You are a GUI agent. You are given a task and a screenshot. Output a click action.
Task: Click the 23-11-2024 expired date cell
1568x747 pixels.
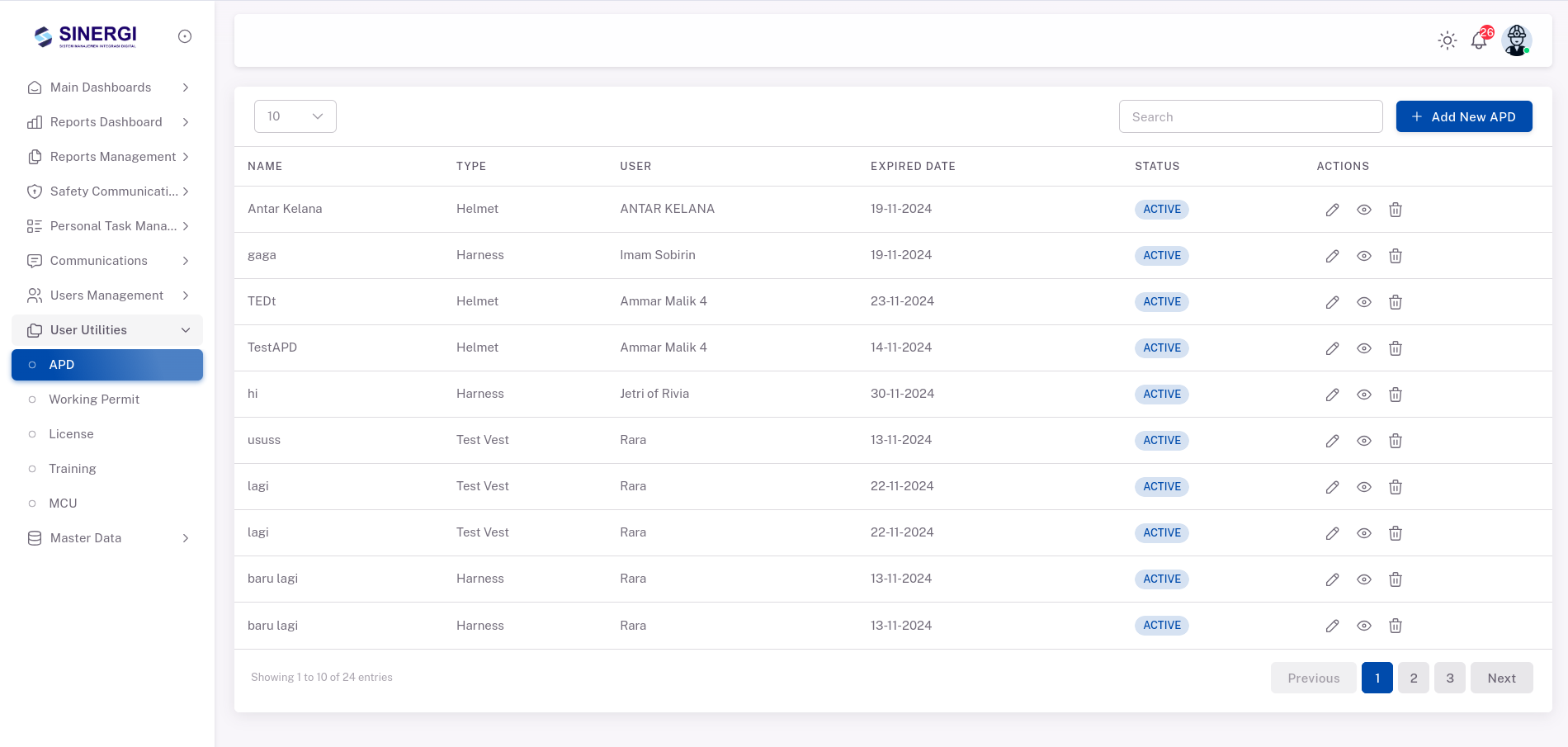(902, 301)
